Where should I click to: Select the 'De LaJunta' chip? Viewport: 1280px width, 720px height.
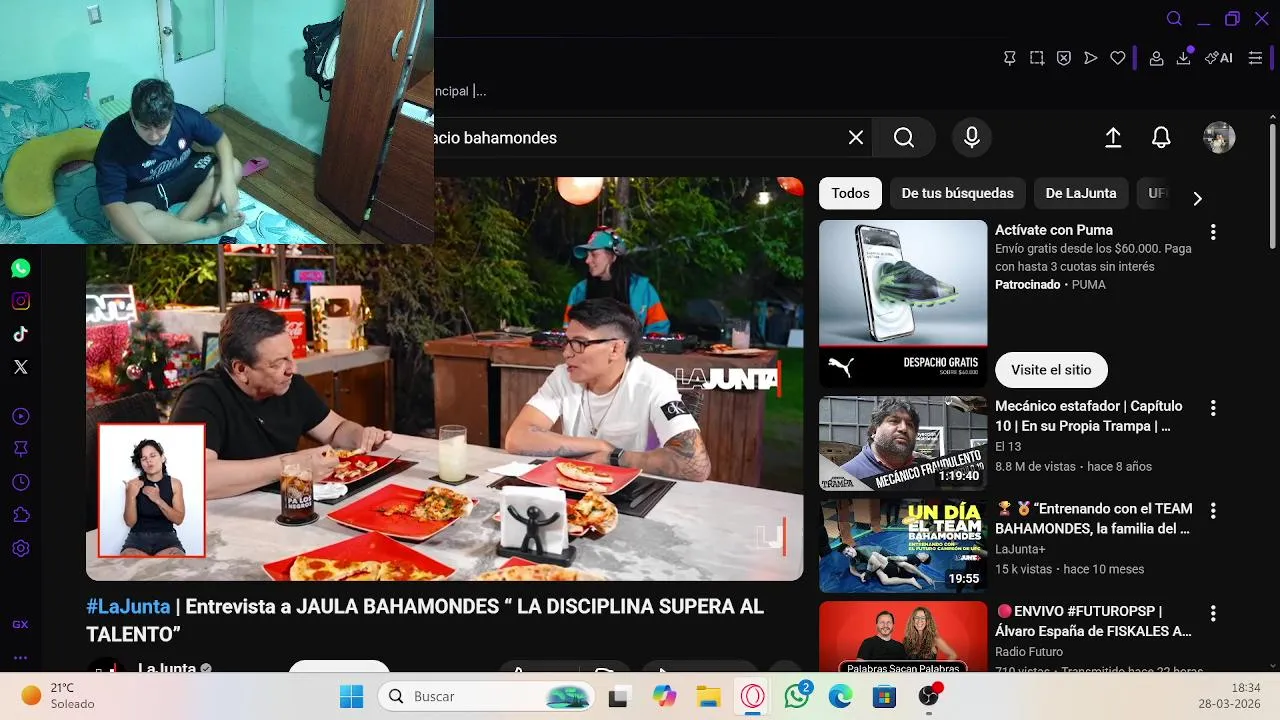pyautogui.click(x=1081, y=193)
